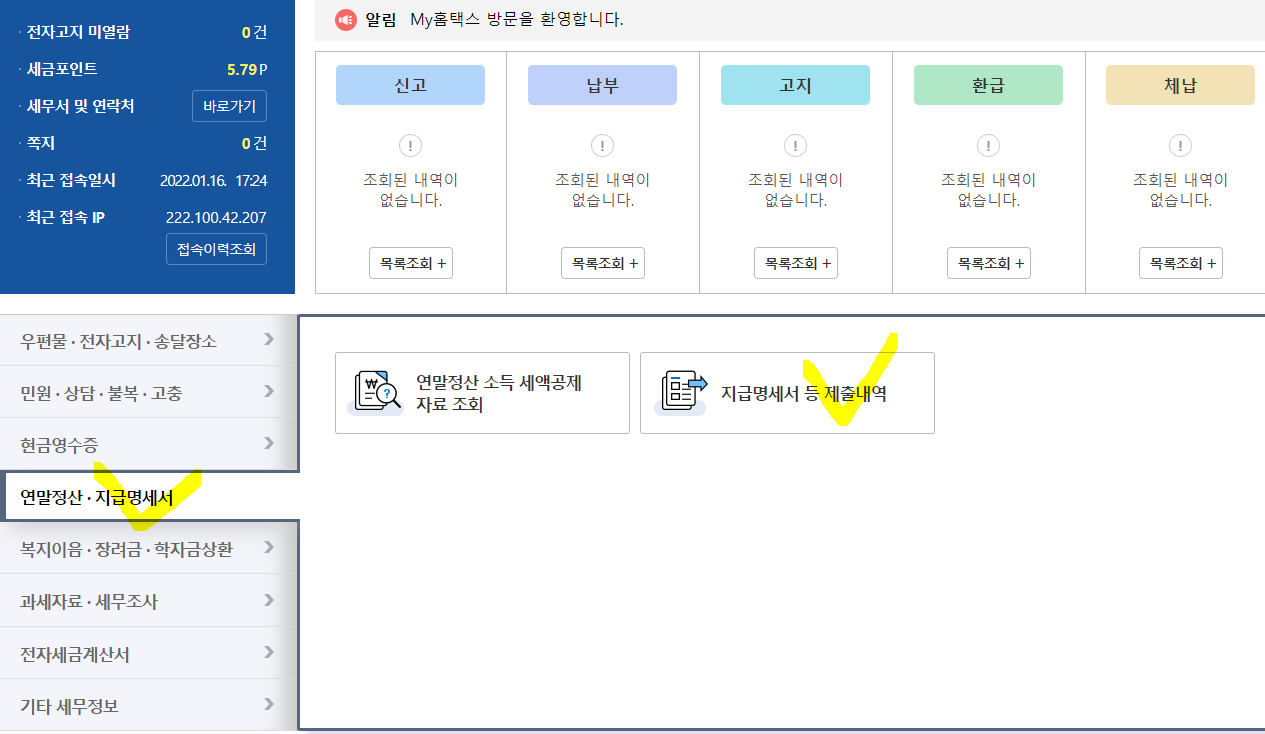The height and width of the screenshot is (734, 1265).
Task: Click the payment statement submission list icon
Action: tap(681, 393)
